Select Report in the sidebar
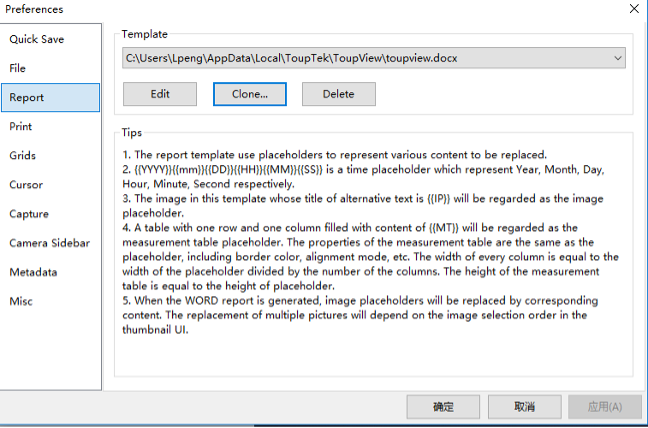The image size is (648, 428). [x=27, y=98]
